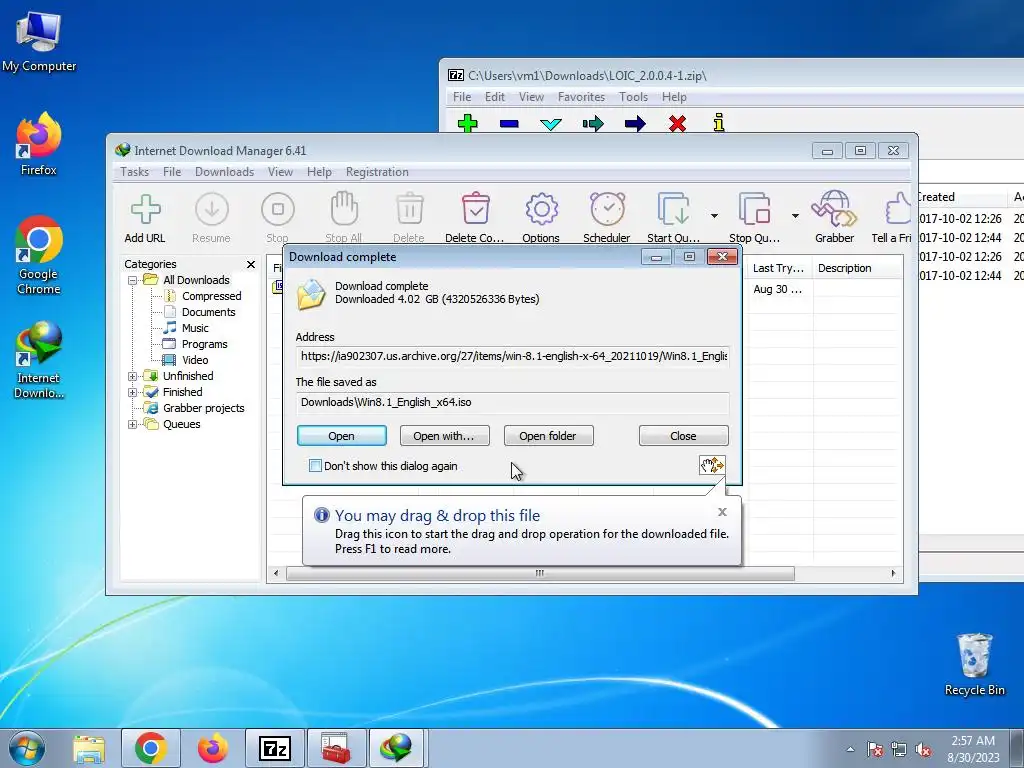Screen dimensions: 1024x768
Task: Select Grabber projects tree item
Action: (x=203, y=408)
